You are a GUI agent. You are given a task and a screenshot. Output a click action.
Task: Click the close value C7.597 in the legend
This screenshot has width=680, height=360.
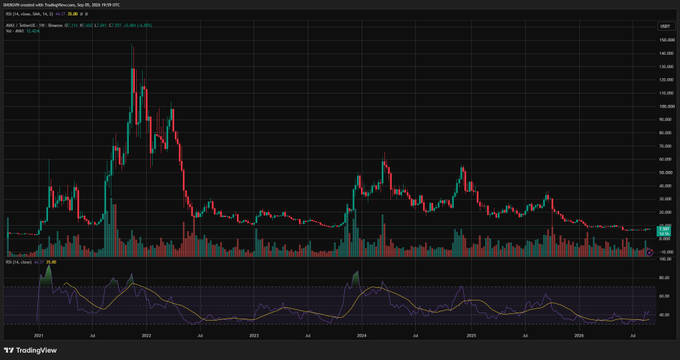115,25
